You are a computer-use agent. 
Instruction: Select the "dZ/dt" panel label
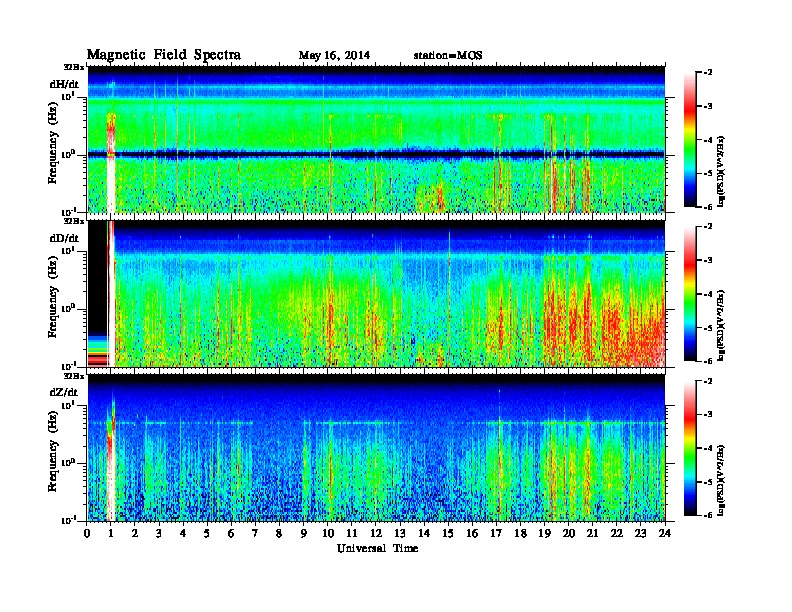64,392
